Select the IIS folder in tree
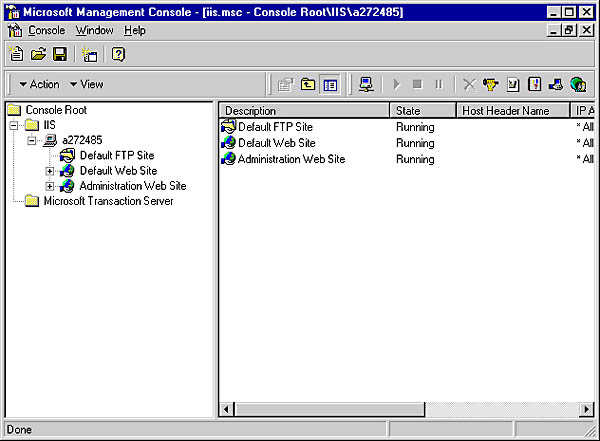This screenshot has height=441, width=600. 49,125
